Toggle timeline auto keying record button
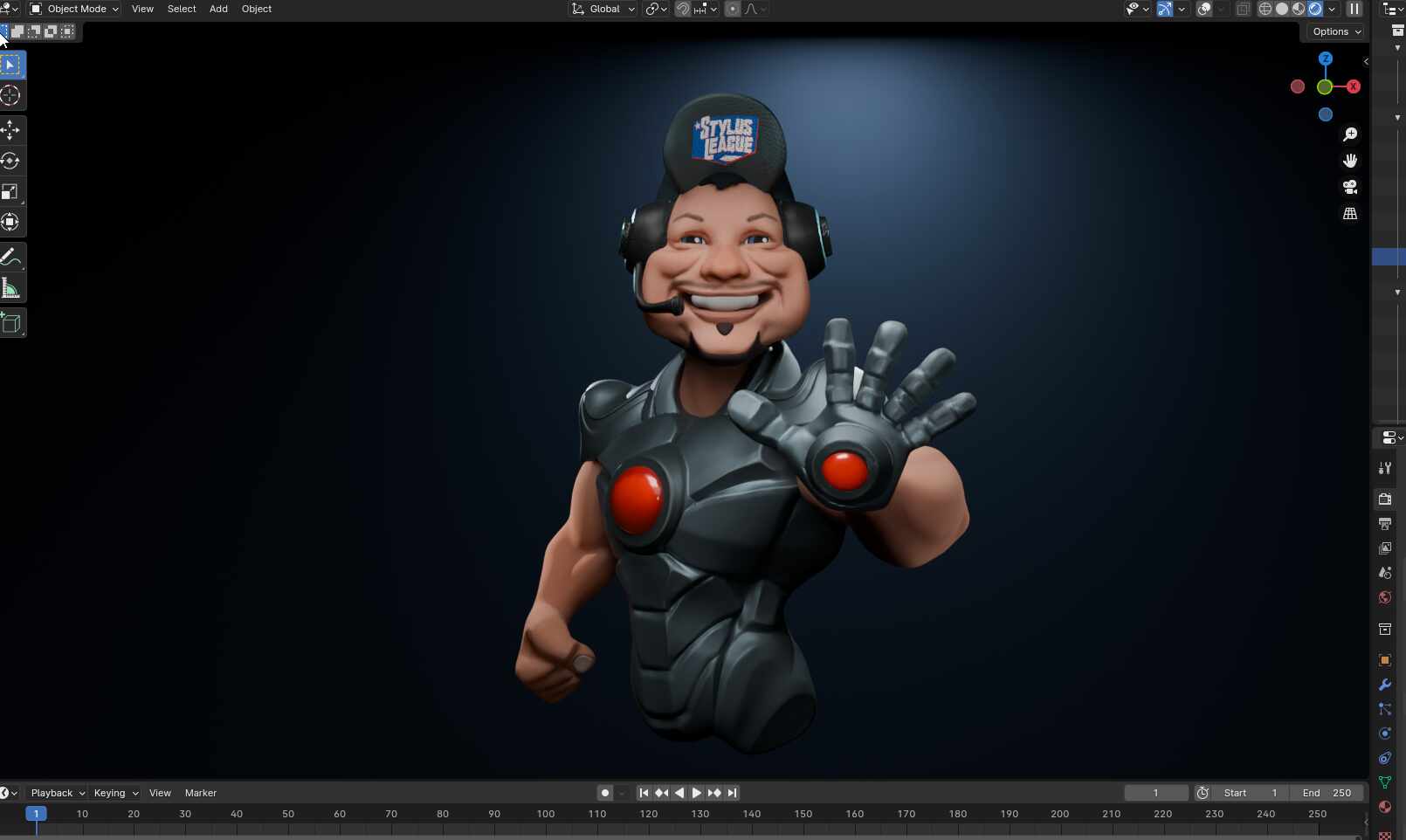 604,793
